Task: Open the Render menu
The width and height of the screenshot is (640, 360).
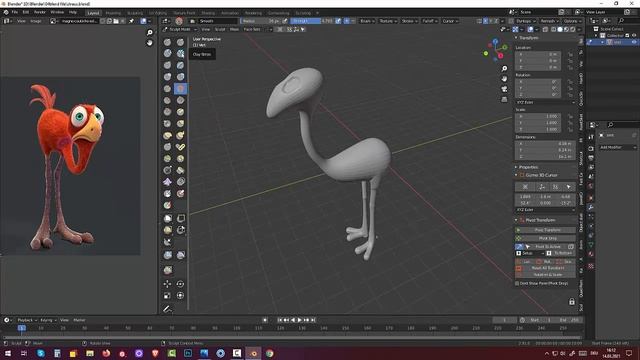Action: (40, 12)
